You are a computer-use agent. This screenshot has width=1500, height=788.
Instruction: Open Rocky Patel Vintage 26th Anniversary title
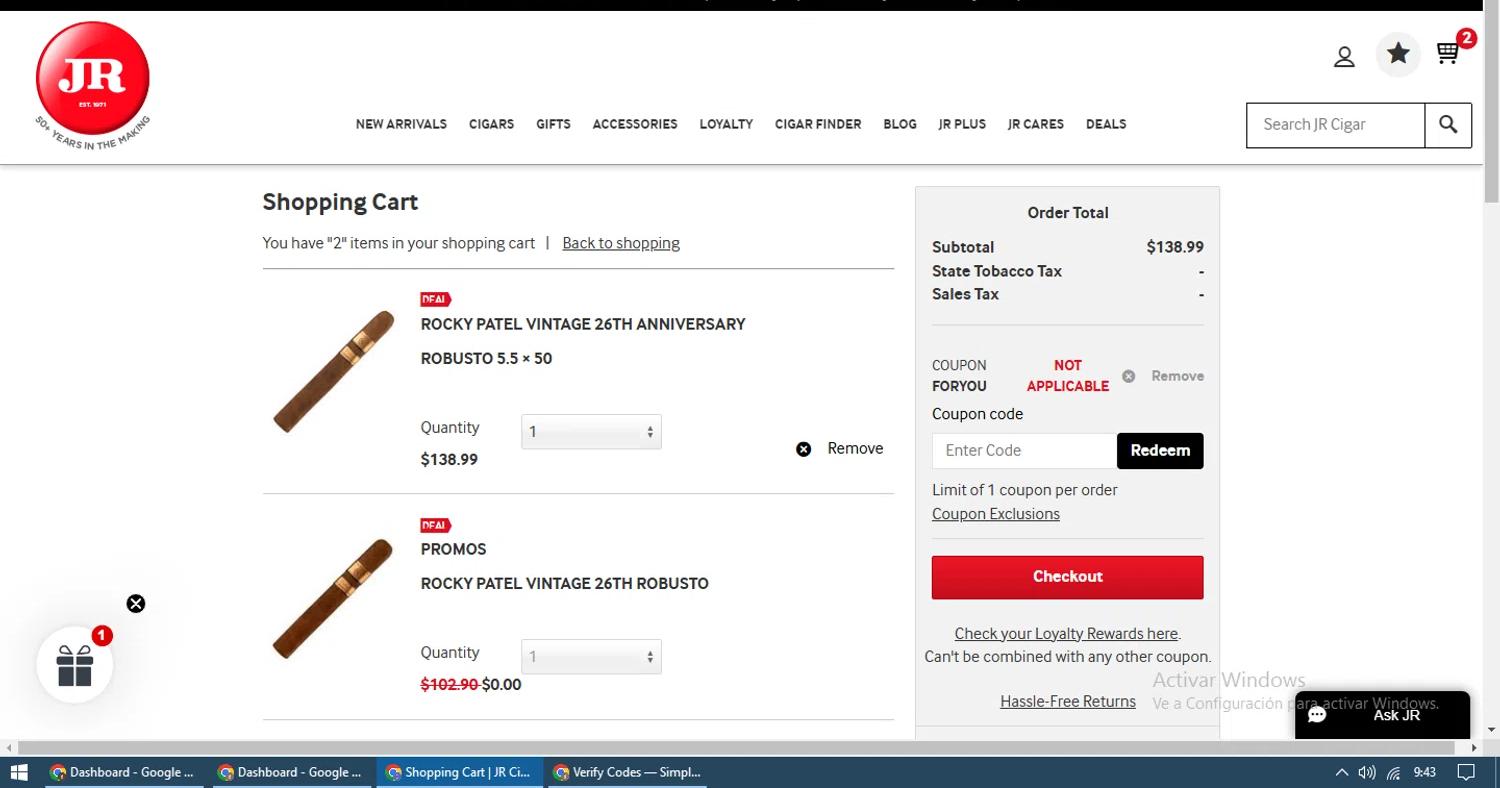pyautogui.click(x=583, y=324)
